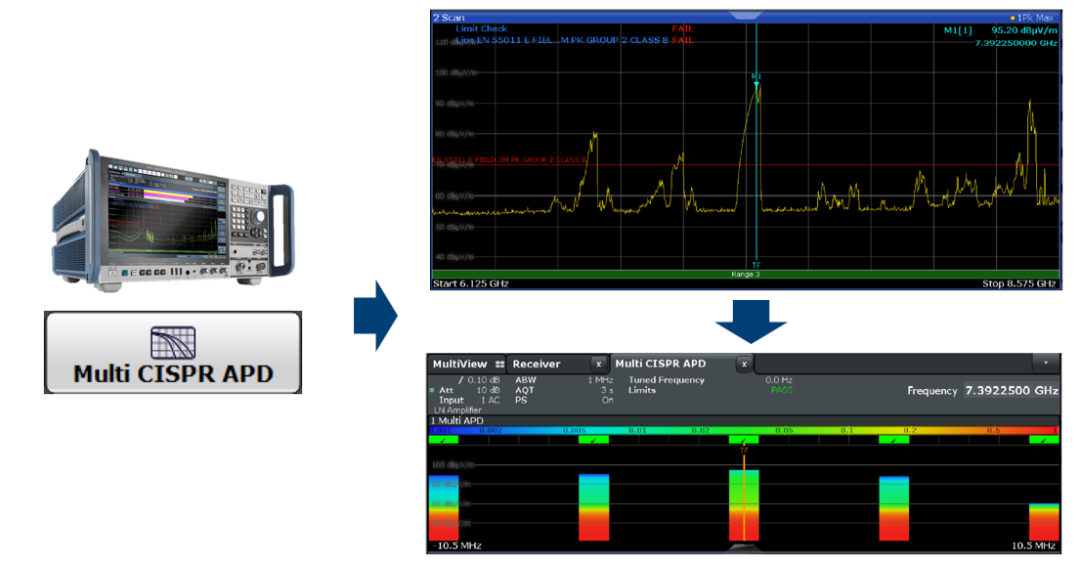Click the 7.392250000 GHz marker frequency
This screenshot has height=562, width=1080.
pos(1016,43)
